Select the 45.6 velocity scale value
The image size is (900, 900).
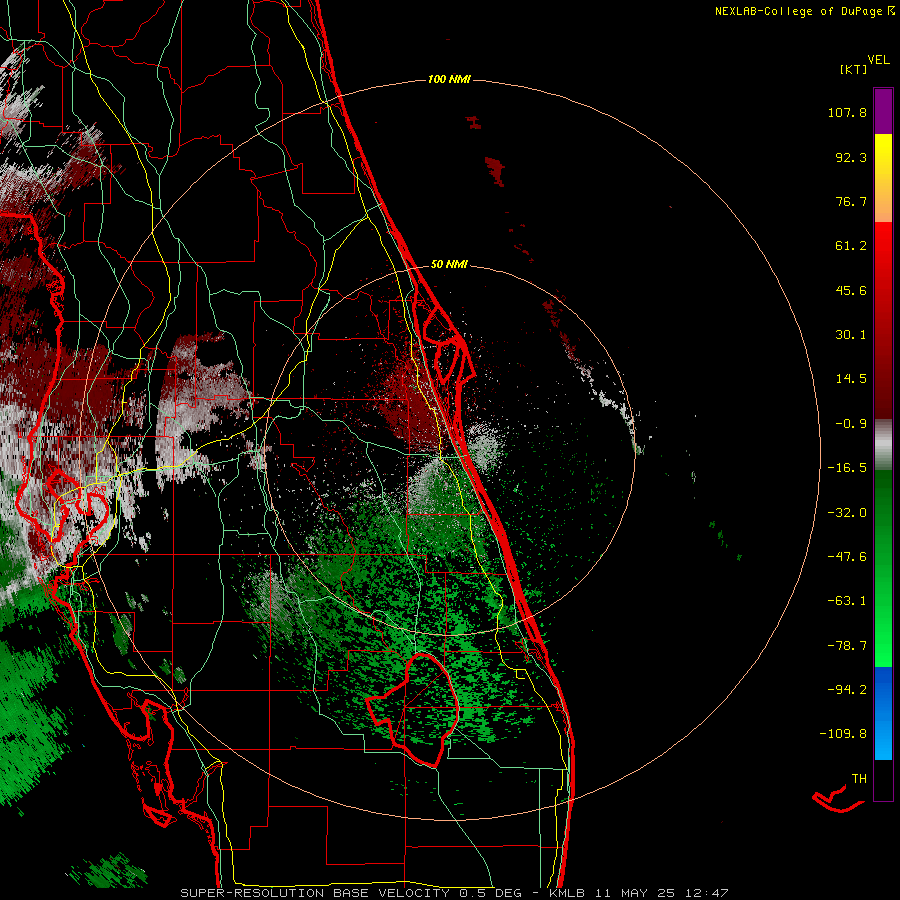click(x=851, y=290)
